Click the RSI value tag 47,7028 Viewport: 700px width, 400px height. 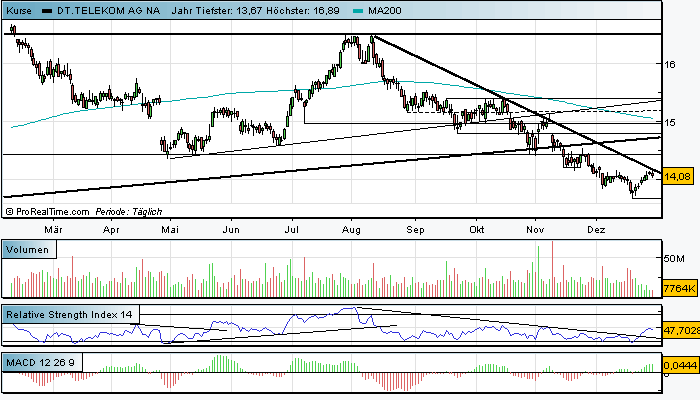681,330
